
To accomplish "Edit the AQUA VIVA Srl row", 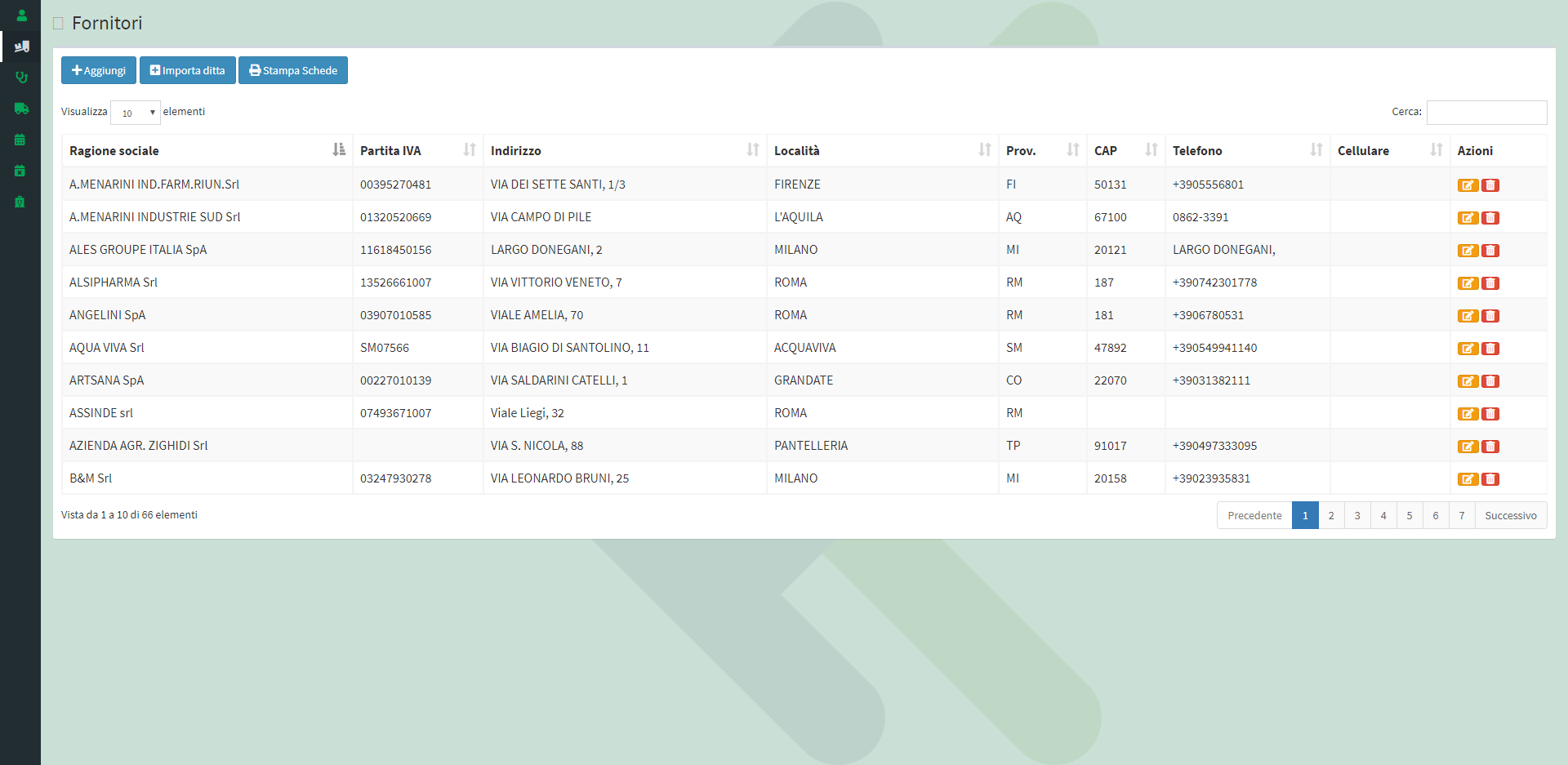I will [1468, 349].
